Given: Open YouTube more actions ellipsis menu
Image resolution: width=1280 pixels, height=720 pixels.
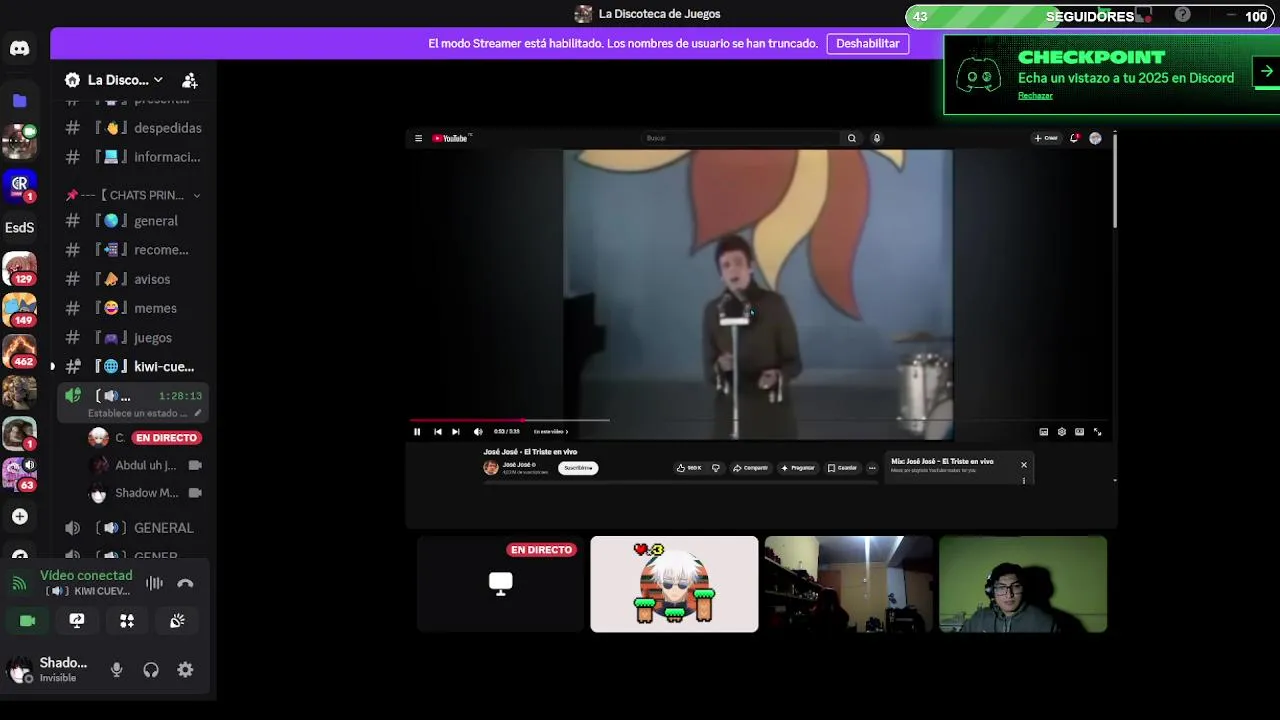Looking at the screenshot, I should click(872, 468).
